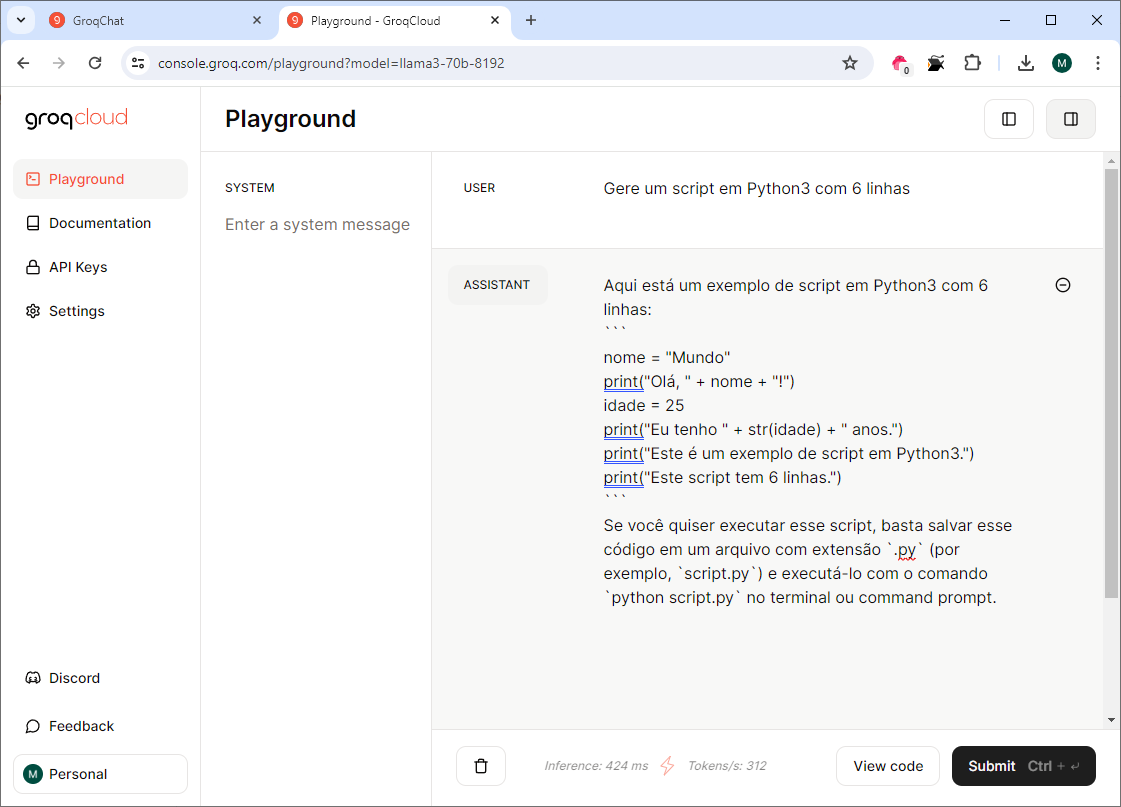The height and width of the screenshot is (807, 1121).
Task: Click the code line 'idade = 25'
Action: [x=643, y=405]
